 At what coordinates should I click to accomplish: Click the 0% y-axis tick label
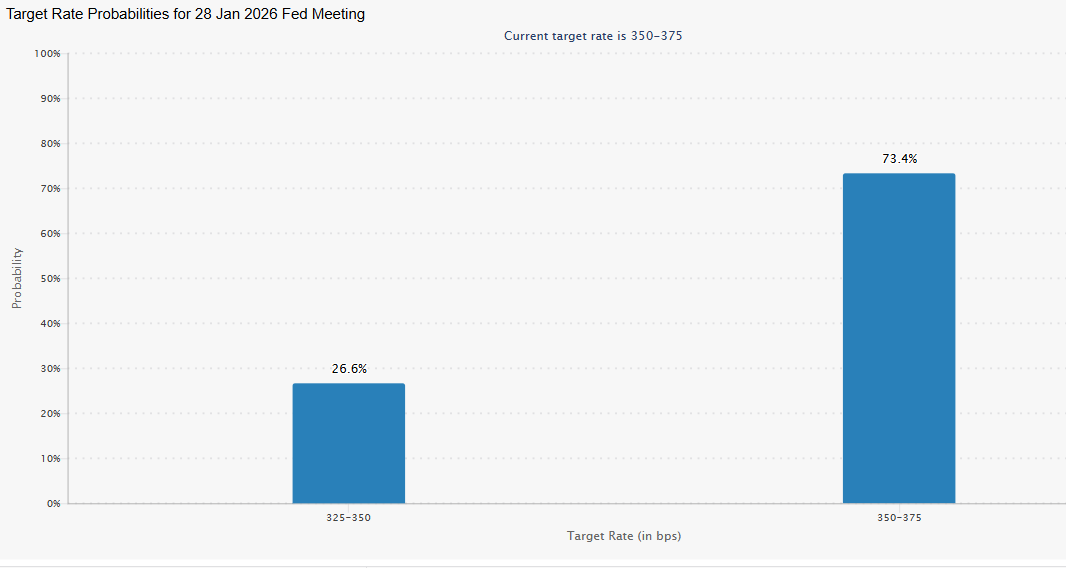click(53, 504)
